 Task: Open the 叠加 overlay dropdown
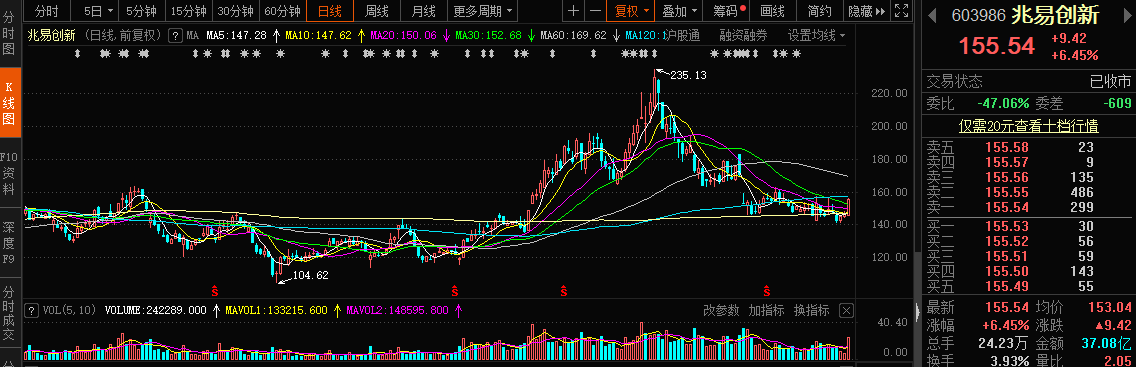[680, 11]
